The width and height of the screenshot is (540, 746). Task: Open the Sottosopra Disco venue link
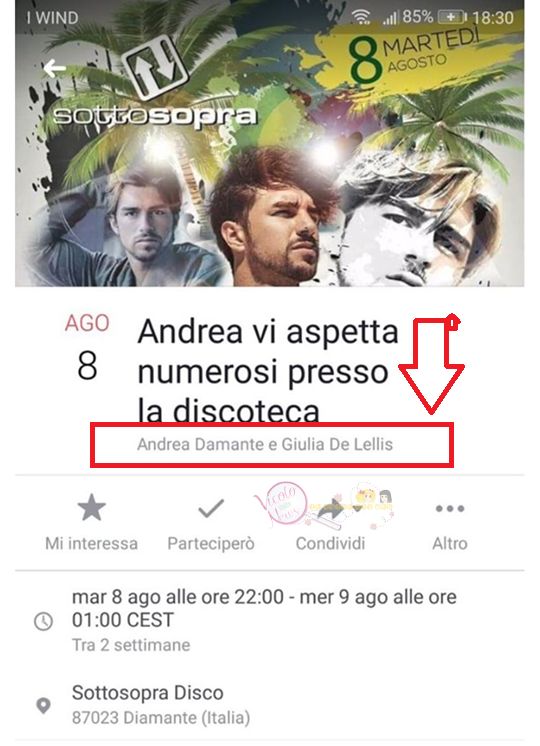coord(147,693)
